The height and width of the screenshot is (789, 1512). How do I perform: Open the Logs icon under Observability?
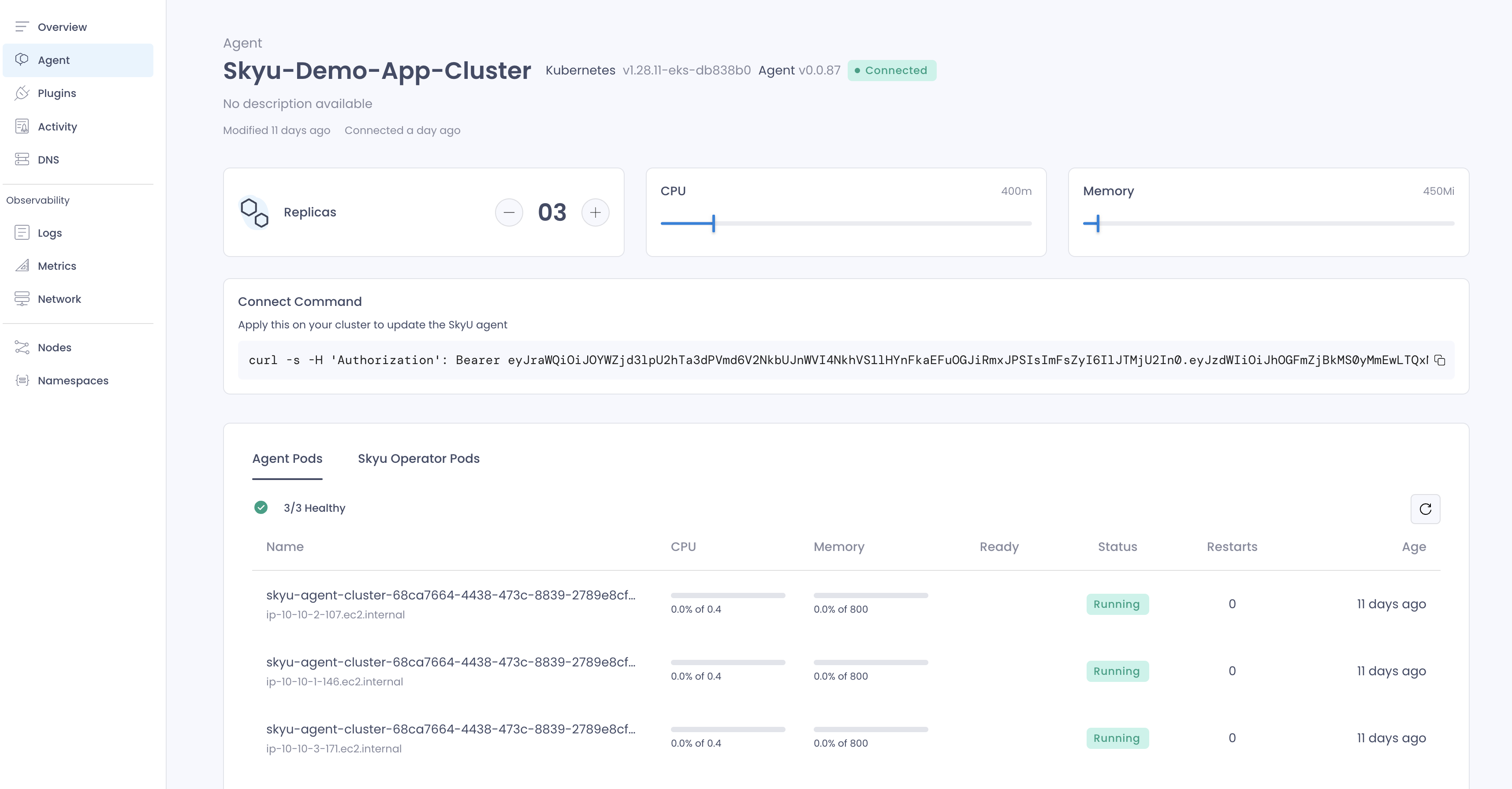[22, 232]
